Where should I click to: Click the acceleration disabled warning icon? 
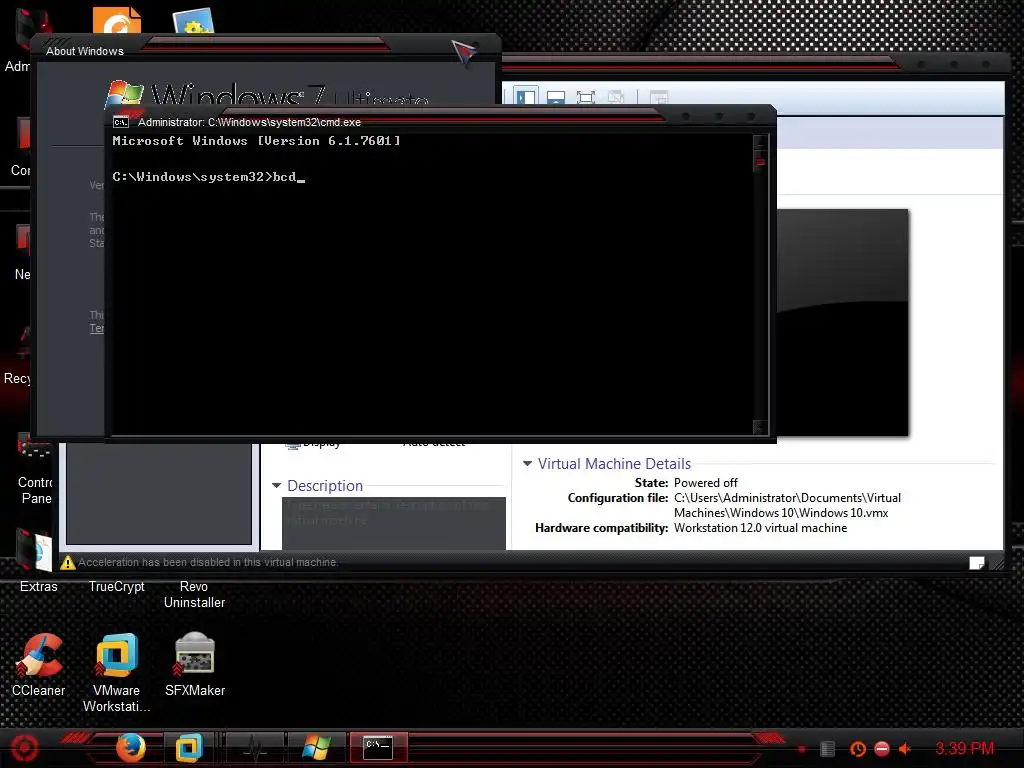coord(68,562)
